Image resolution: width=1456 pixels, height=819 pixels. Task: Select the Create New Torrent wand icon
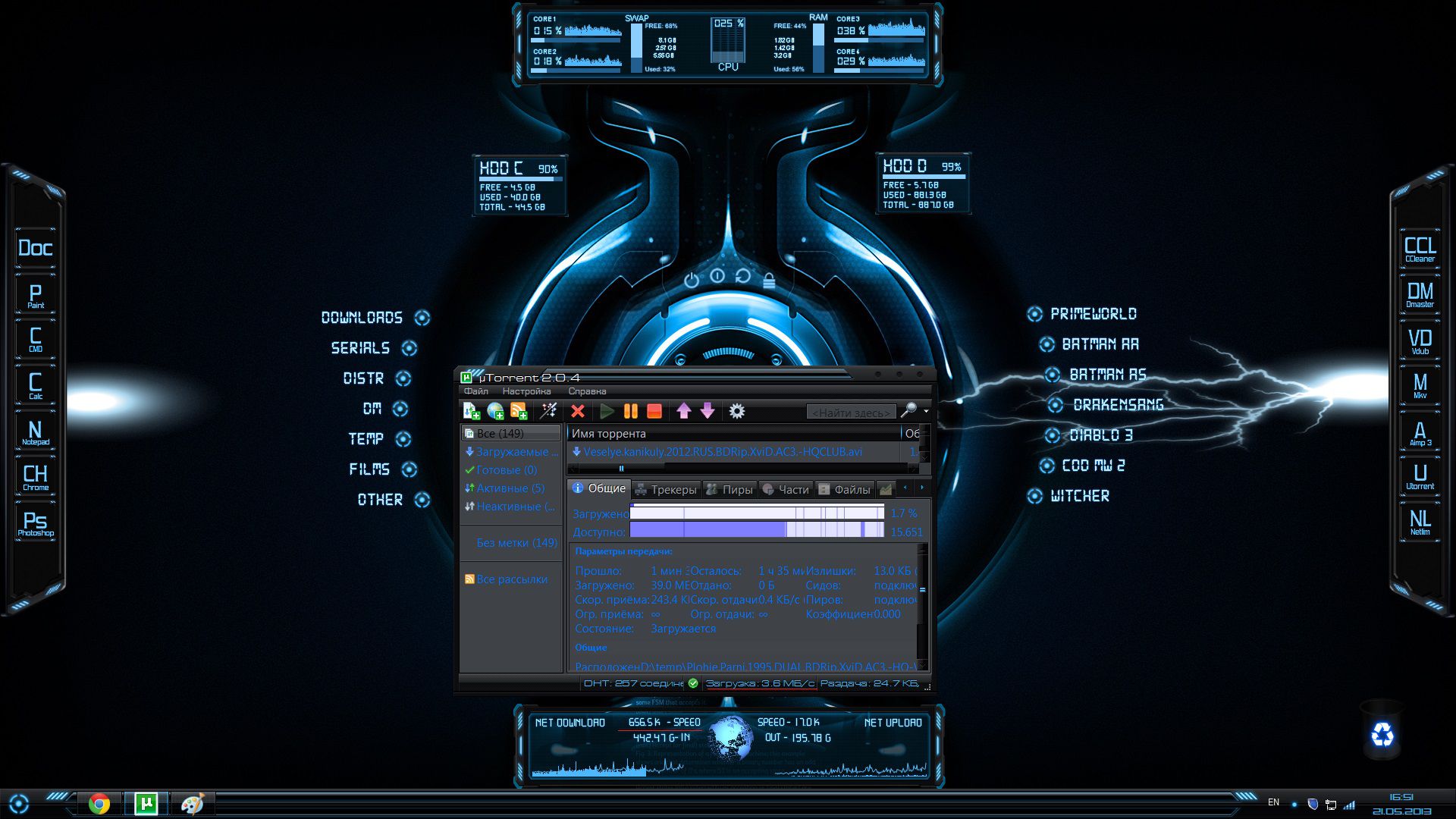(x=548, y=411)
